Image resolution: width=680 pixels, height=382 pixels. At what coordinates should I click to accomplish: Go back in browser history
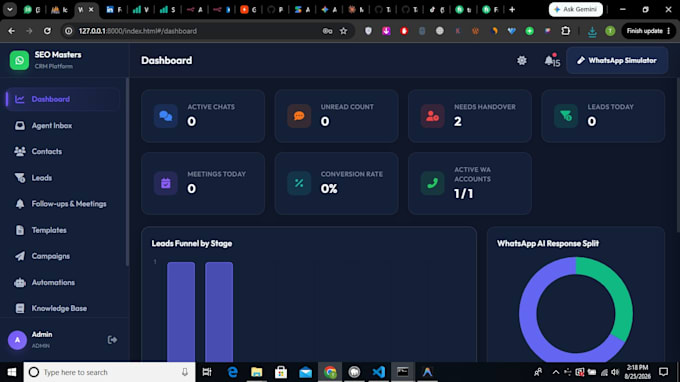(12, 31)
